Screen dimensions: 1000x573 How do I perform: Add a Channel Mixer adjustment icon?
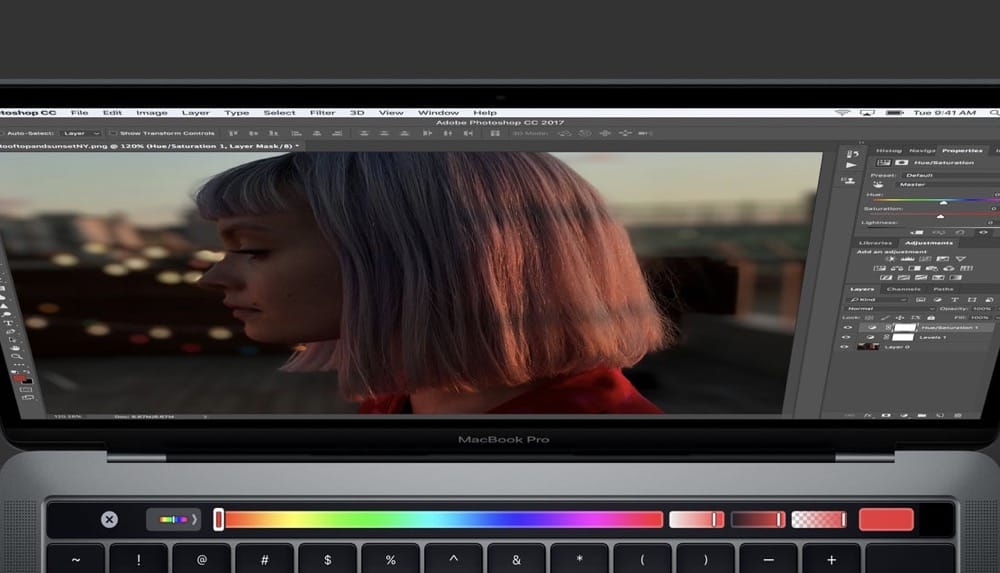(x=949, y=269)
